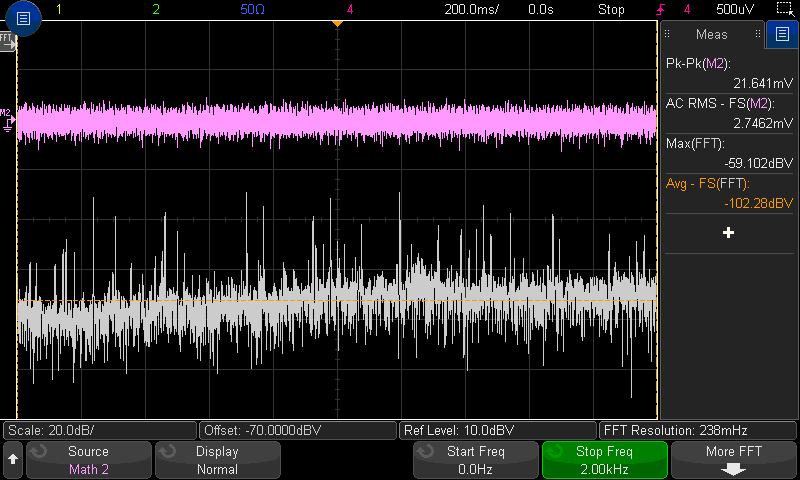This screenshot has height=480, width=800.
Task: Tap the 0.0s horizontal delay value
Action: pos(541,9)
